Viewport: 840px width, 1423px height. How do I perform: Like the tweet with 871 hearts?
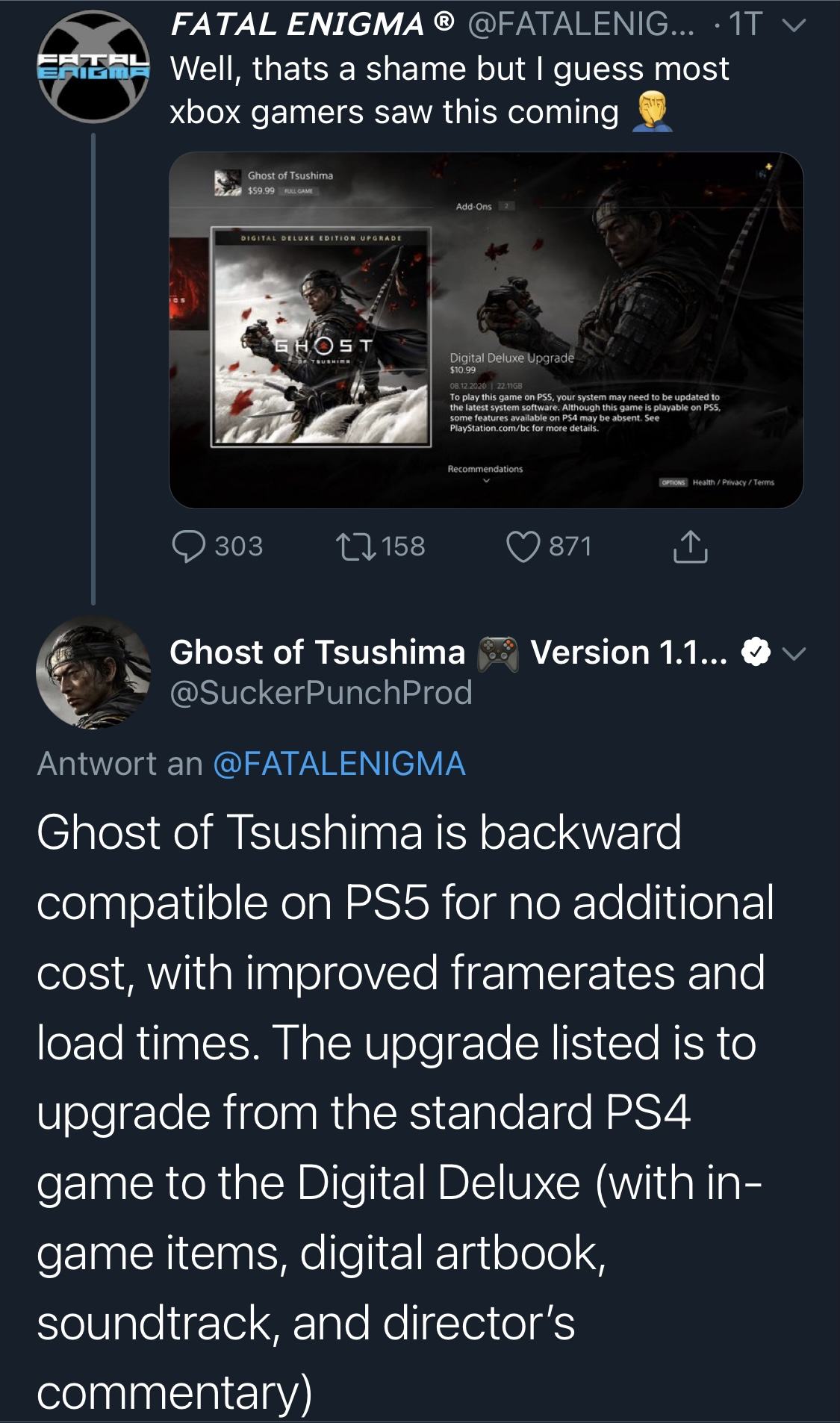click(x=523, y=547)
